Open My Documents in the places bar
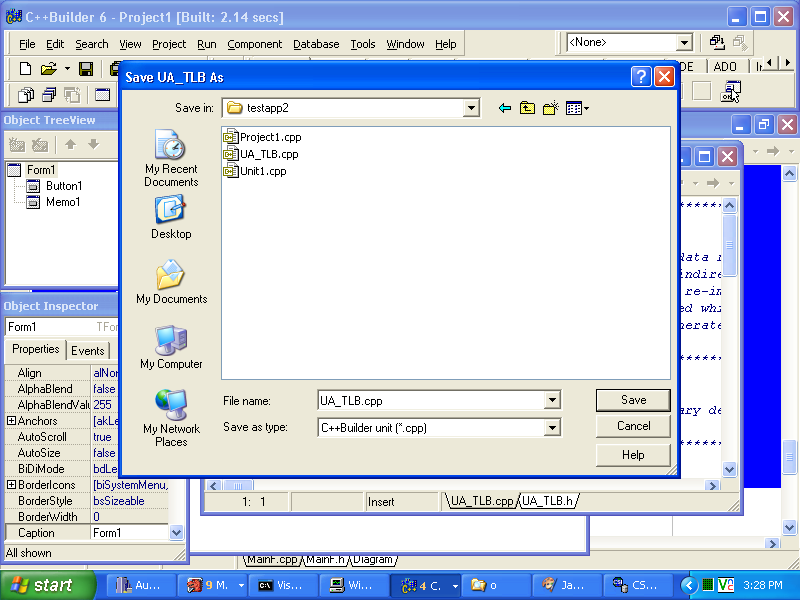Image resolution: width=800 pixels, height=600 pixels. [x=171, y=282]
